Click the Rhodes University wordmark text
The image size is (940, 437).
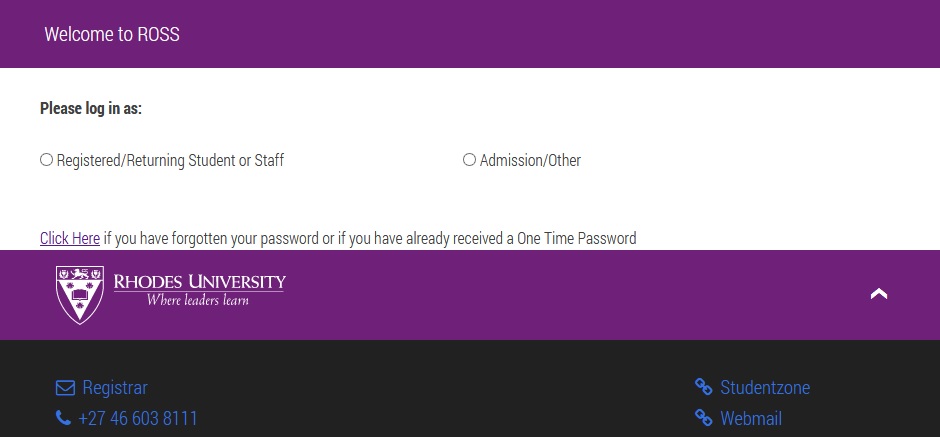click(x=200, y=281)
